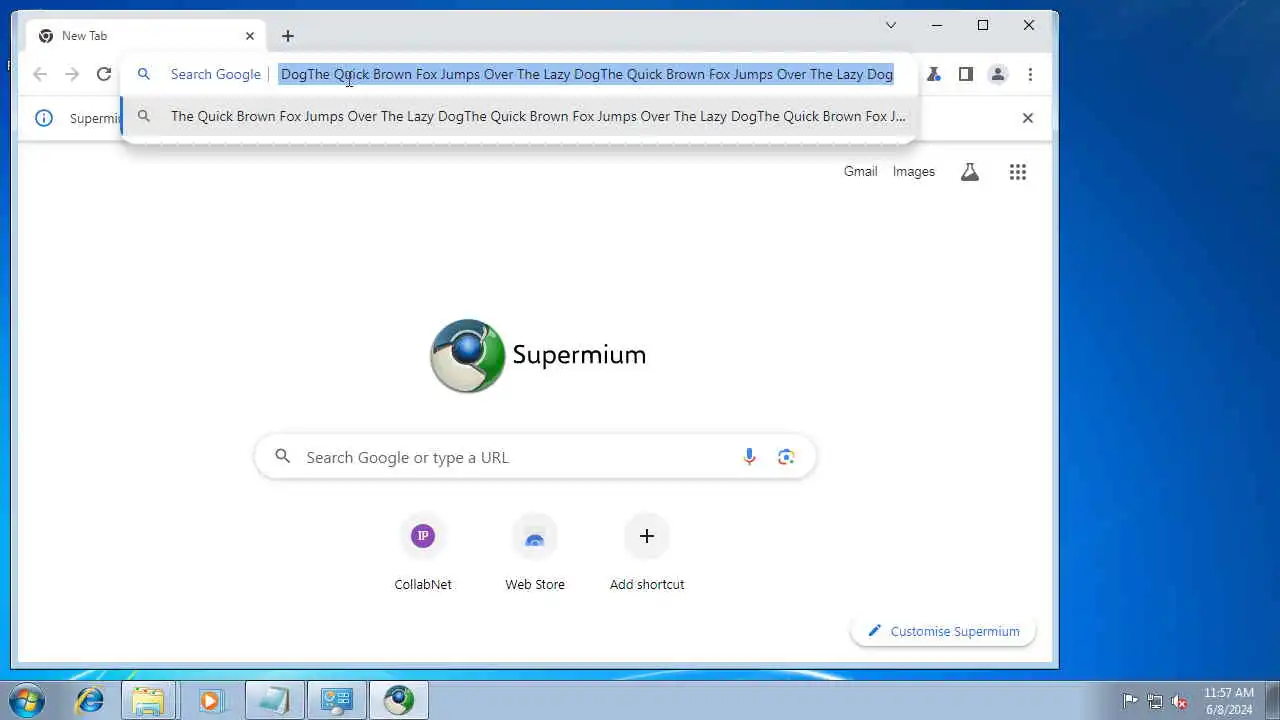Focus the Search Google or type a URL box

click(x=535, y=457)
